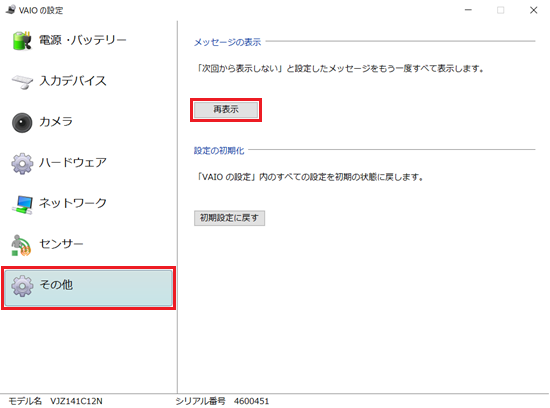Switch to the カメラ settings
Viewport: 550px width, 408px height.
(x=56, y=121)
